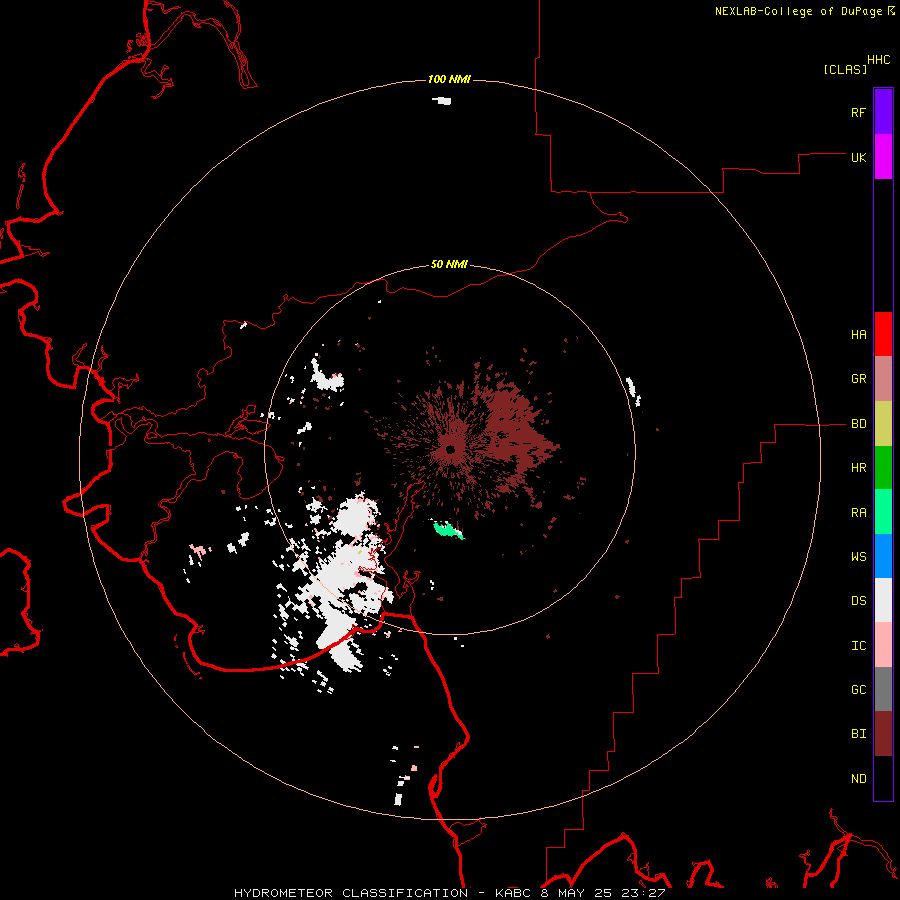This screenshot has width=900, height=900.
Task: Click the ND black legend swatch
Action: (x=883, y=778)
